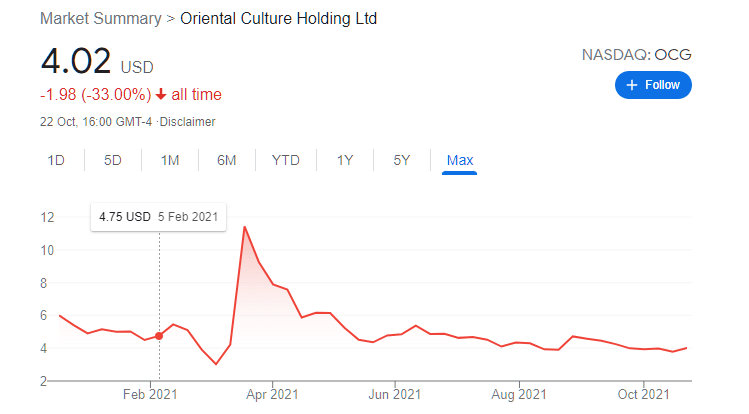Screen dimensions: 749x414
Task: Click the Oriental Culture Holding Ltd title
Action: tap(278, 19)
